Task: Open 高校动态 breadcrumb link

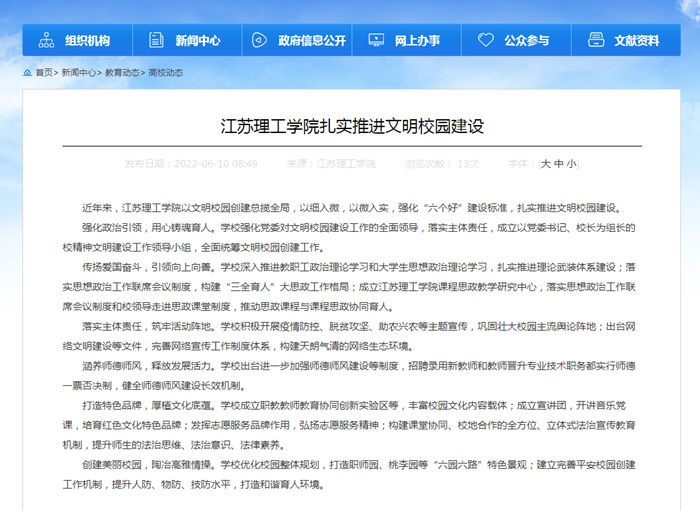Action: 165,73
